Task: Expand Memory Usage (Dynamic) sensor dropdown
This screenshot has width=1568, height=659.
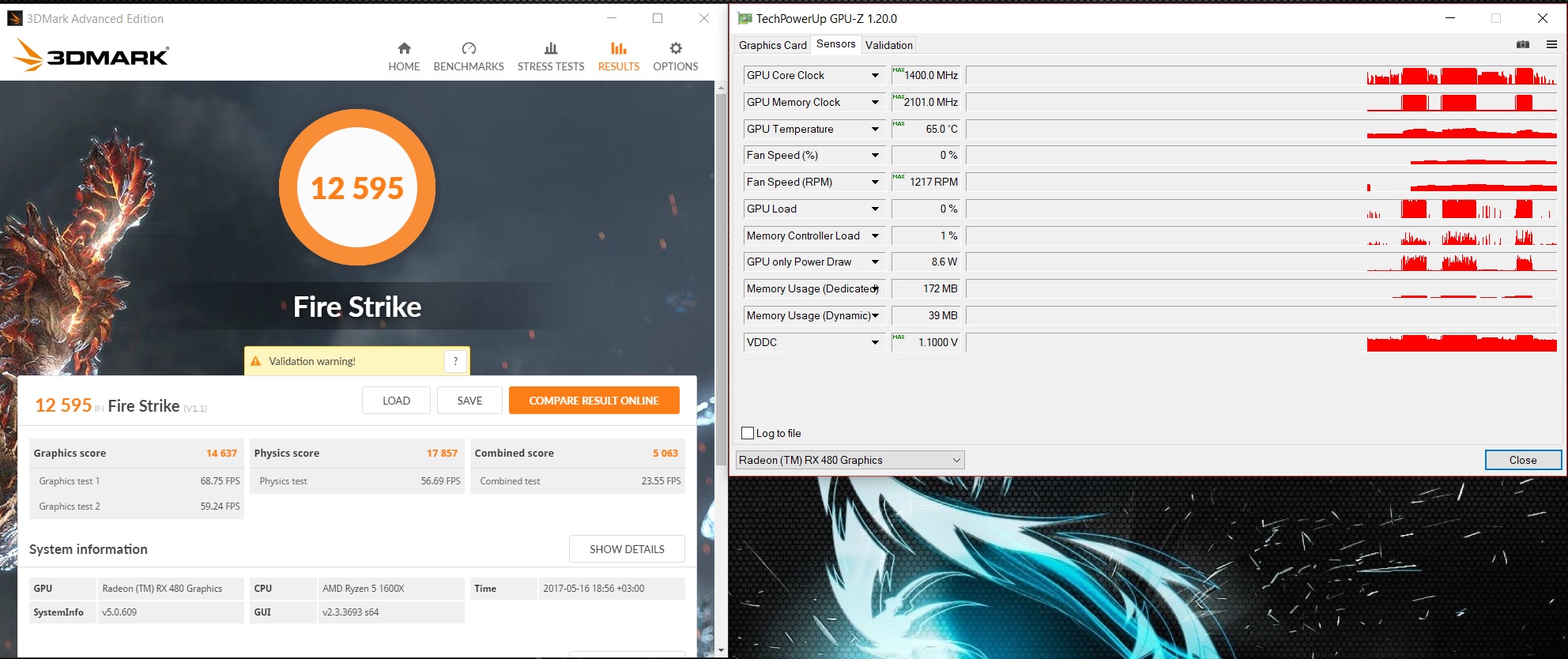Action: [x=875, y=316]
